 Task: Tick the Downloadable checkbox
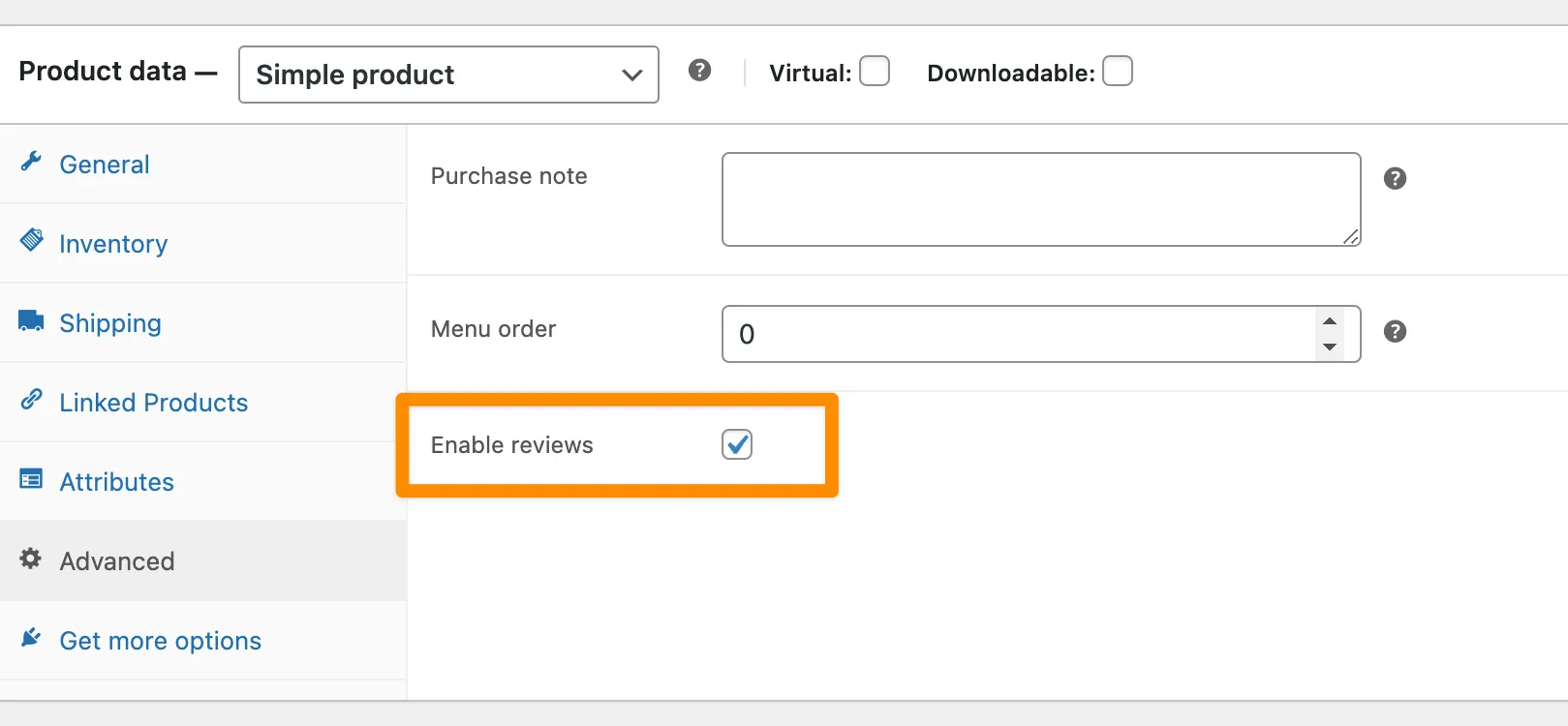click(x=1118, y=72)
